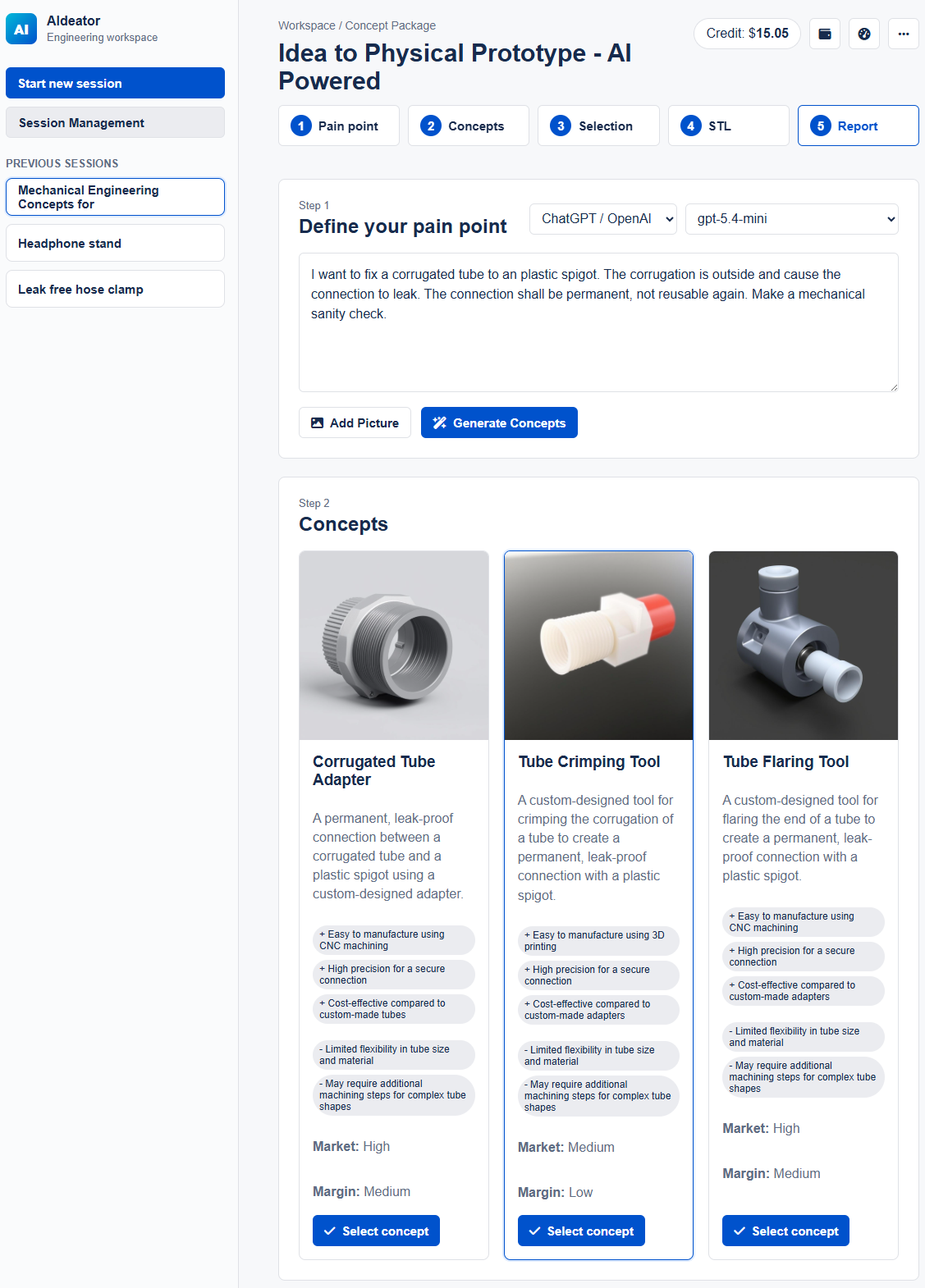Click the Tube Crimping Tool image
925x1288 pixels.
598,646
